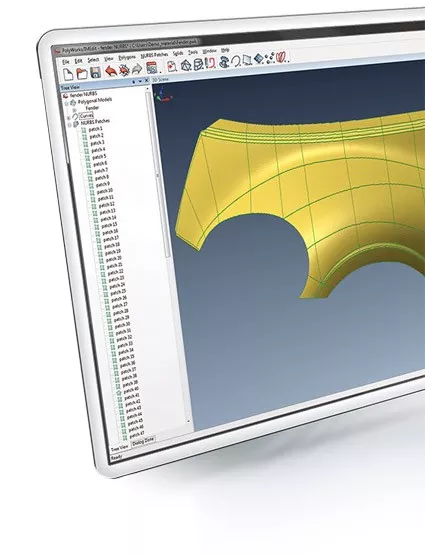Open the Polygons menu

pyautogui.click(x=127, y=58)
